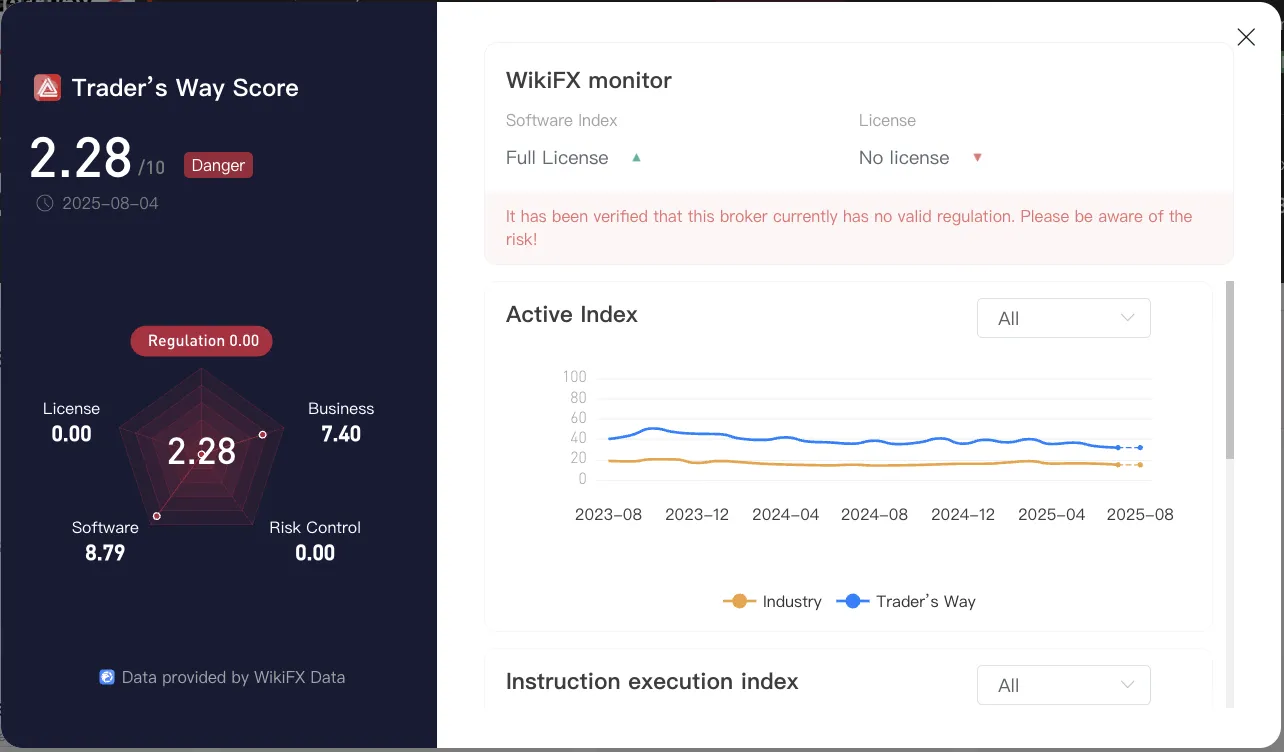Image resolution: width=1284 pixels, height=752 pixels.
Task: Click the last blue data point on chart
Action: pyautogui.click(x=1140, y=447)
